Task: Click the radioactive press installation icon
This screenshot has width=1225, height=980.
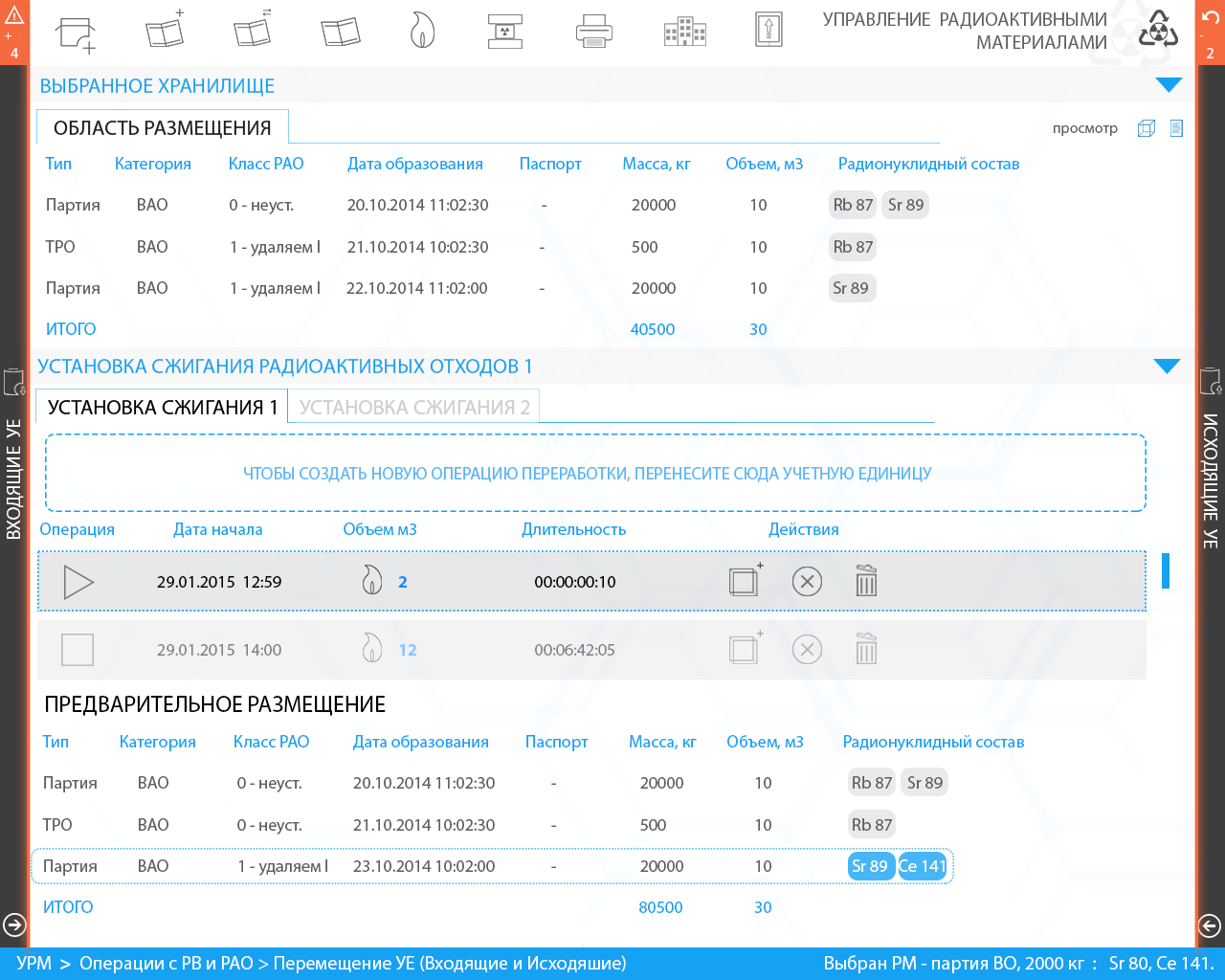Action: pyautogui.click(x=505, y=31)
